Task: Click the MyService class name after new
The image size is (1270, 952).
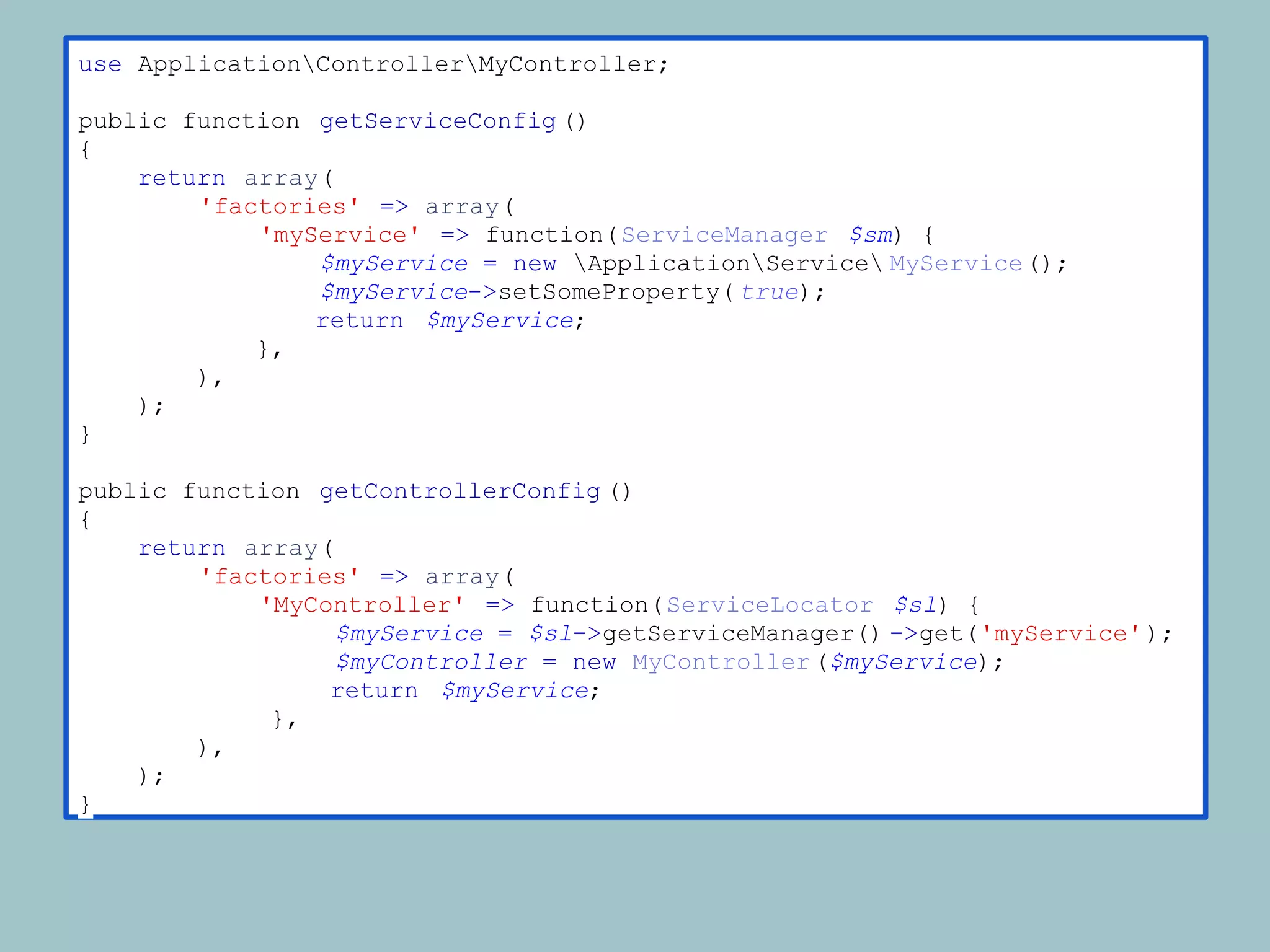Action: pyautogui.click(x=956, y=263)
